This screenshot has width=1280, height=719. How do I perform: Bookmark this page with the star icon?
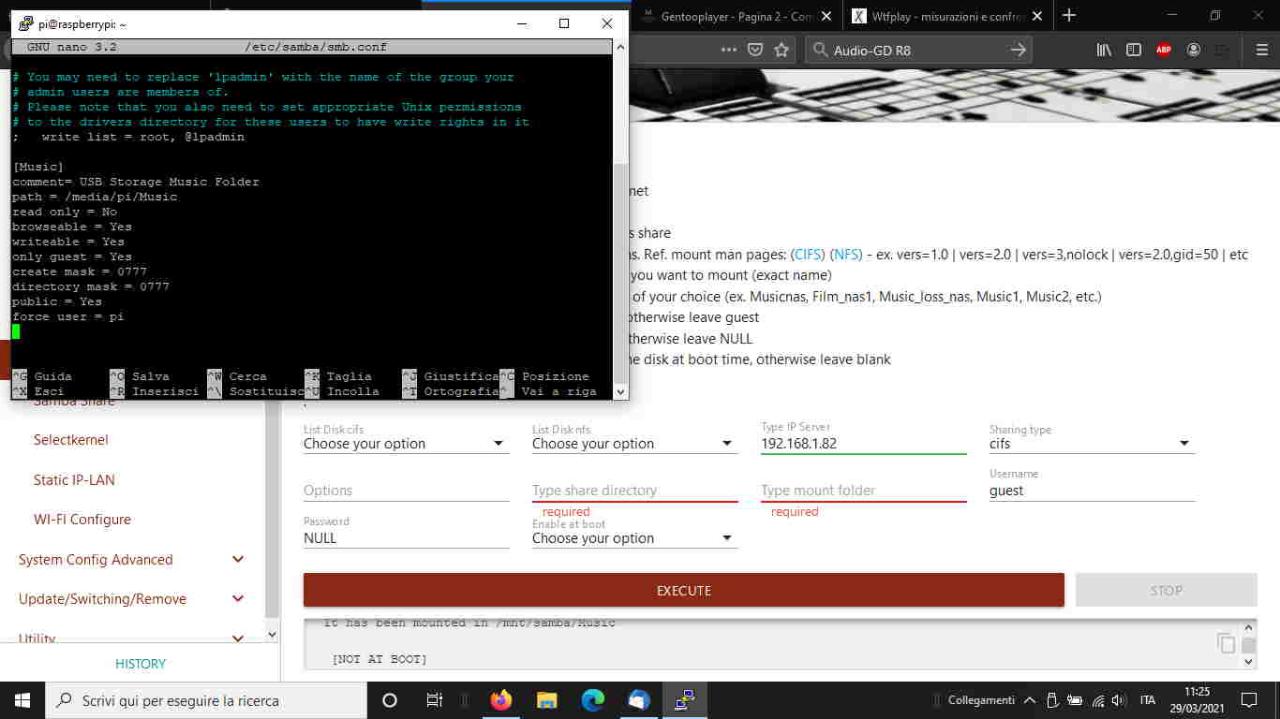point(782,49)
